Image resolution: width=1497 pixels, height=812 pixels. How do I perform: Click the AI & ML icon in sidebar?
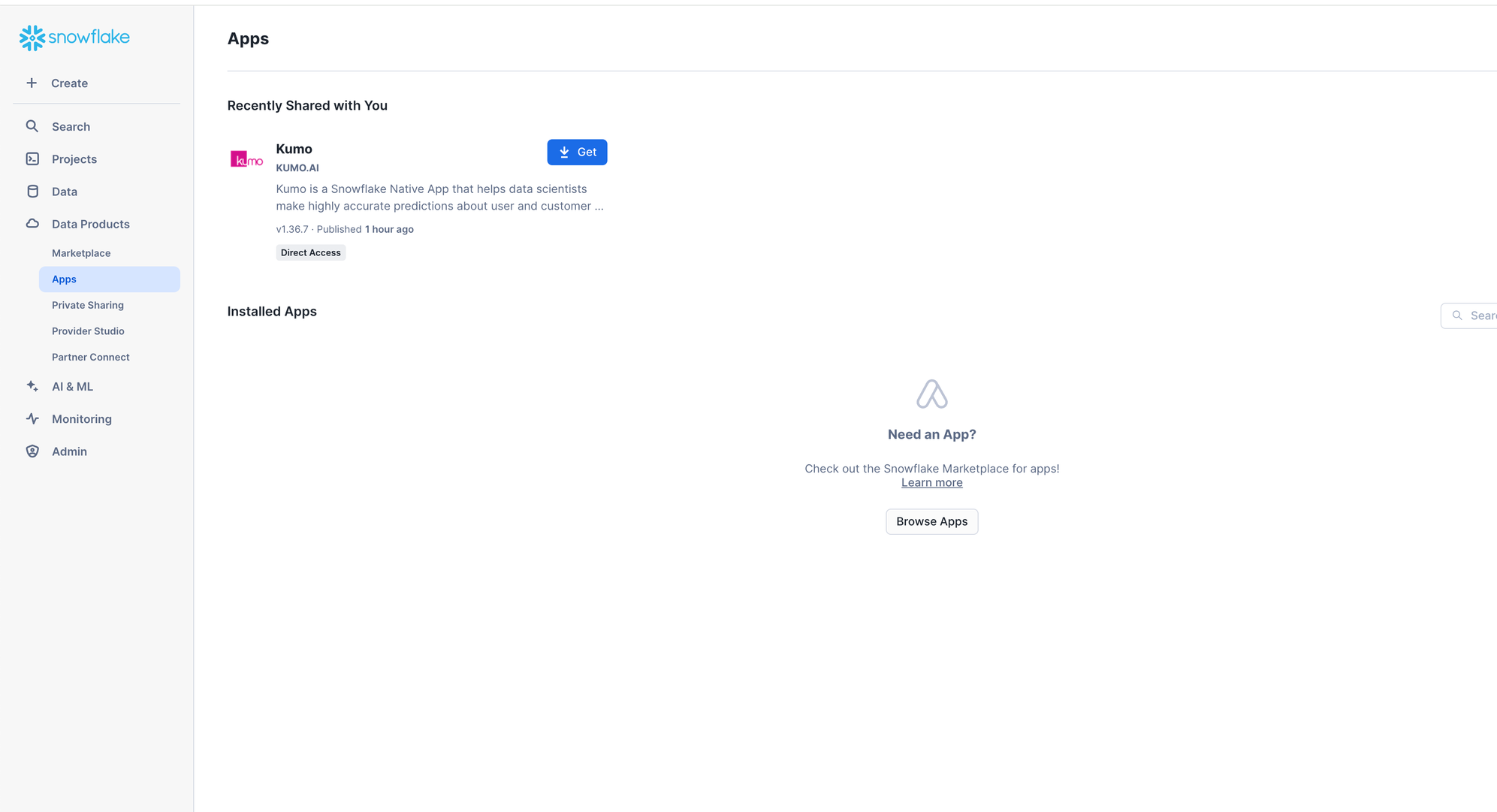33,385
